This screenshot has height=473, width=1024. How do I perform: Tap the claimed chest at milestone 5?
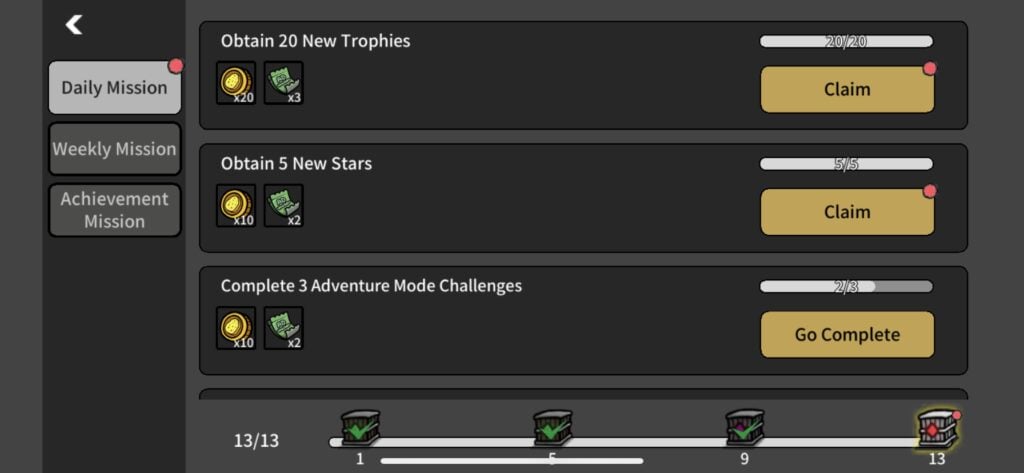(552, 428)
